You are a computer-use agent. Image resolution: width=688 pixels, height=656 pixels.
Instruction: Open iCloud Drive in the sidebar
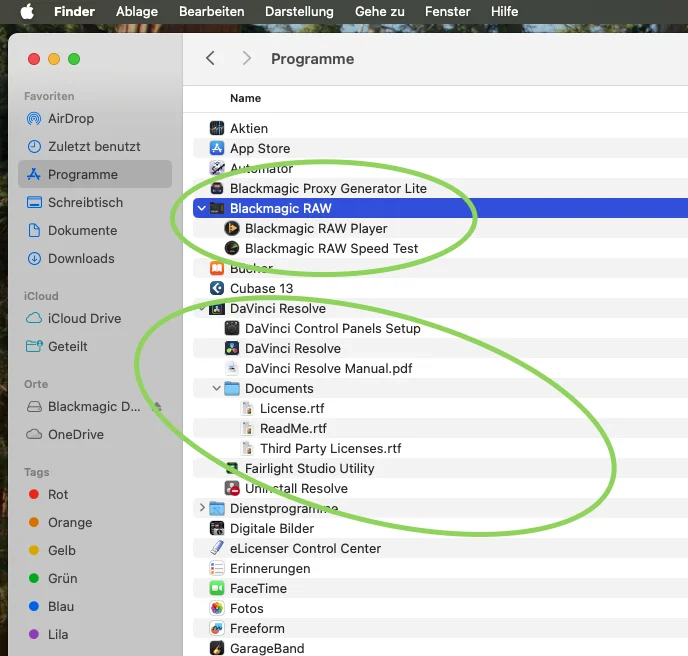[x=95, y=318]
